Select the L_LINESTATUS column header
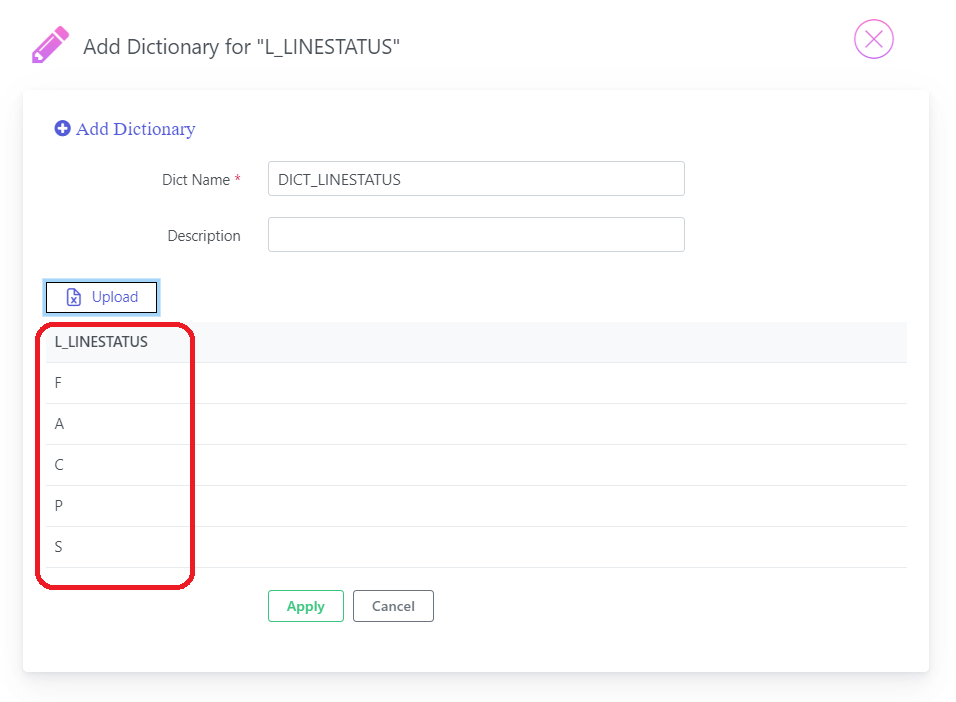 101,342
